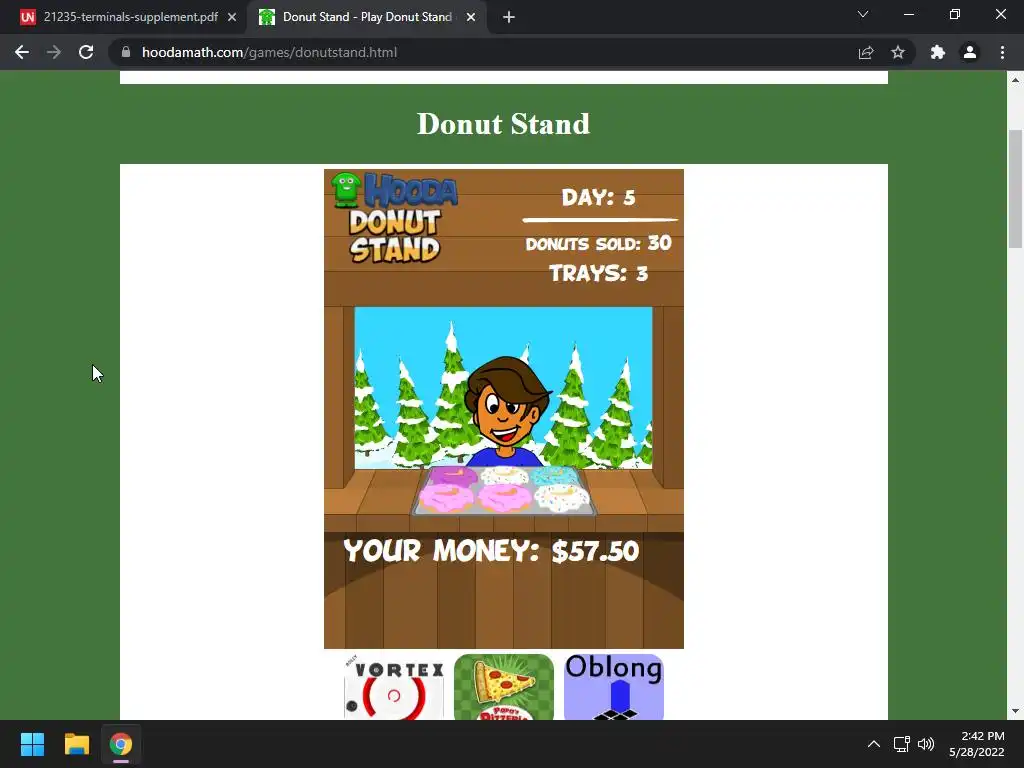Click the Chrome taskbar icon
Image resolution: width=1024 pixels, height=768 pixels.
[x=121, y=744]
